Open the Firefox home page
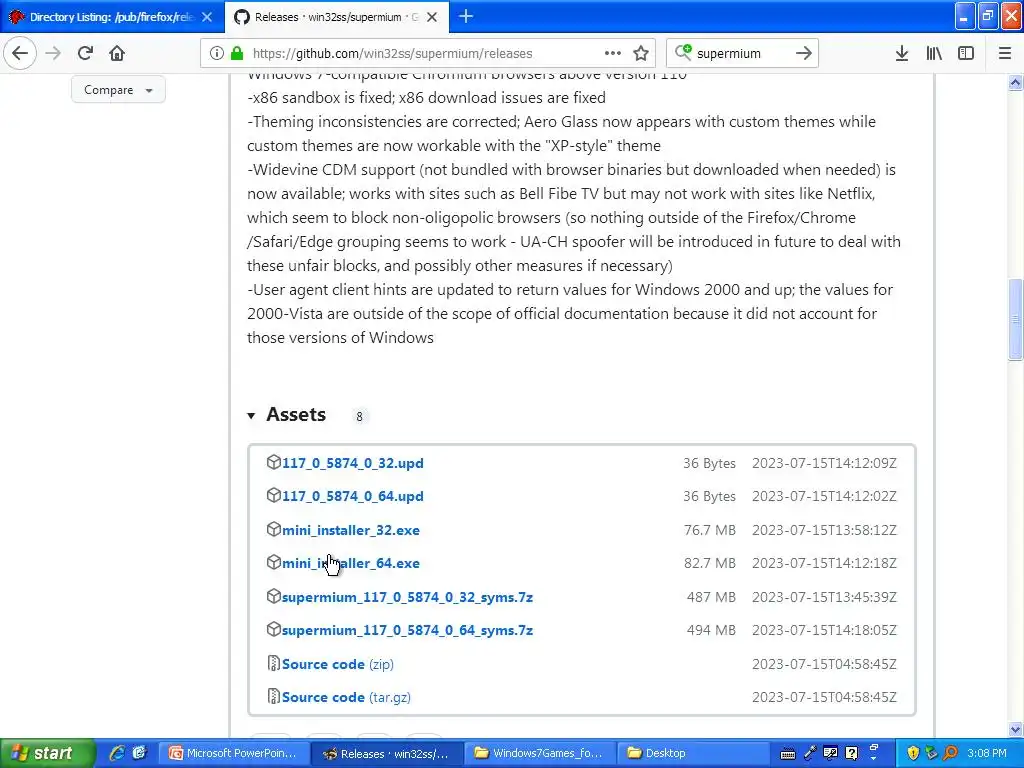 click(117, 53)
